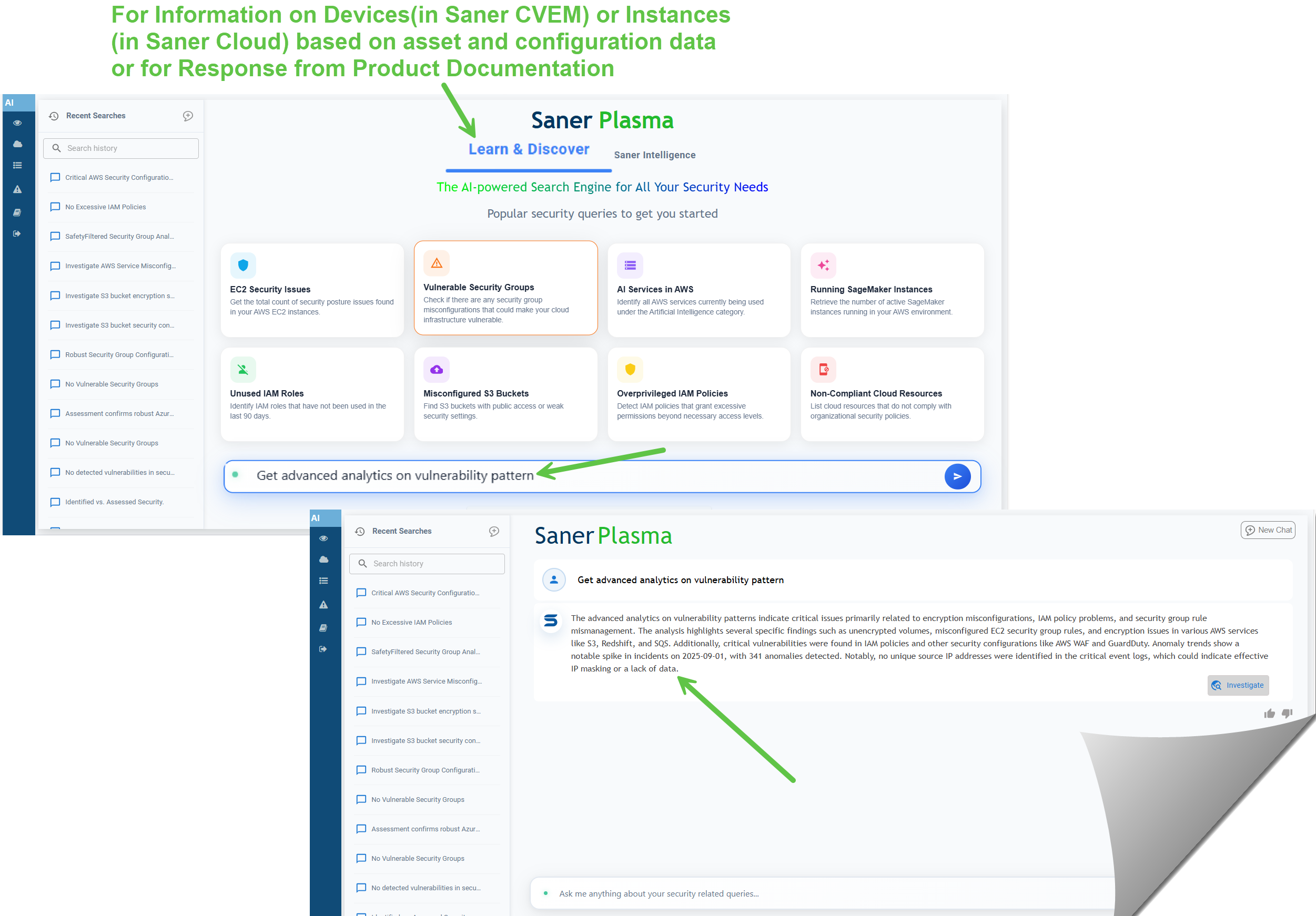Click the list icon in left sidebar

tap(17, 166)
